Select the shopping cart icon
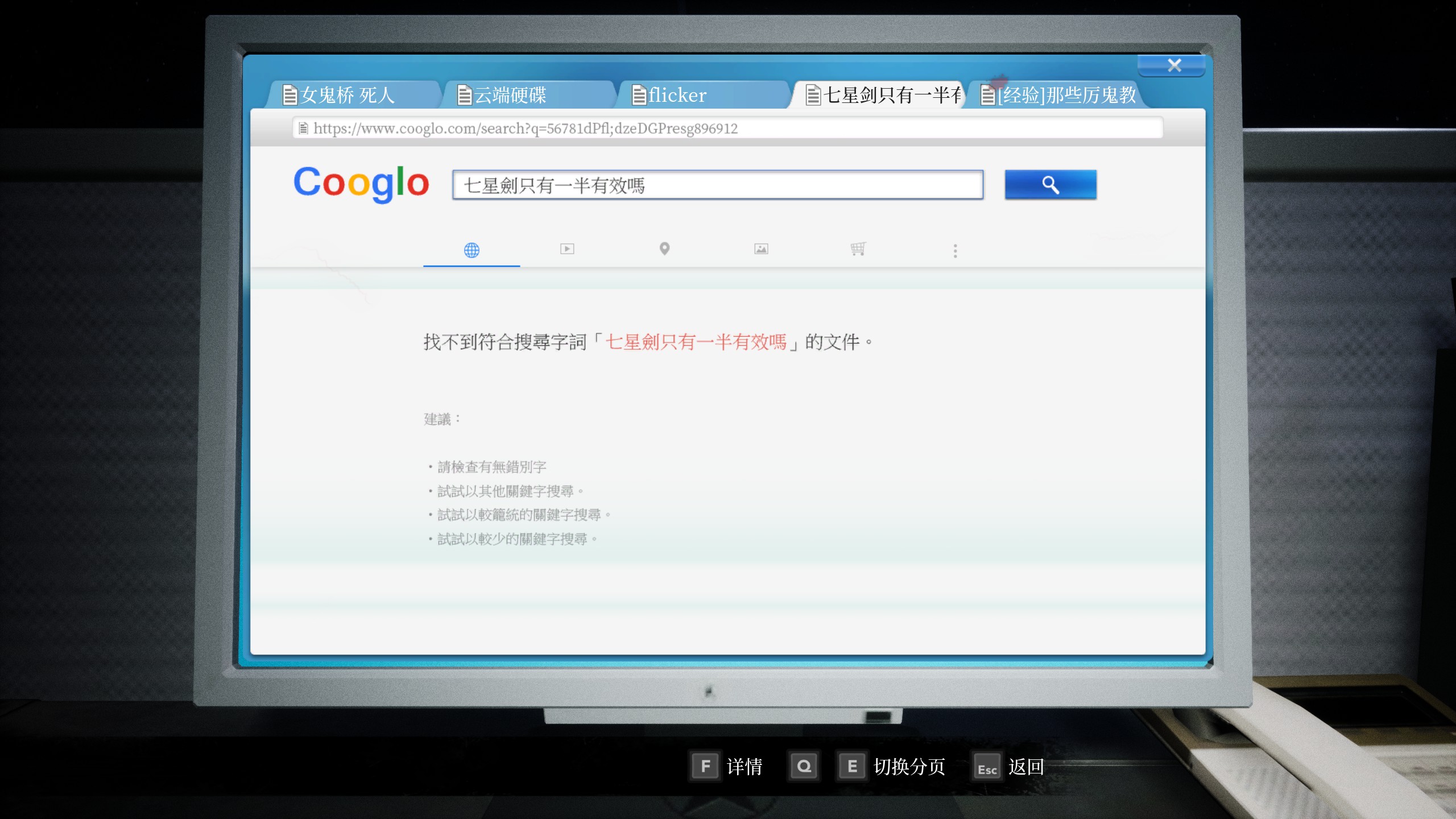 (858, 249)
